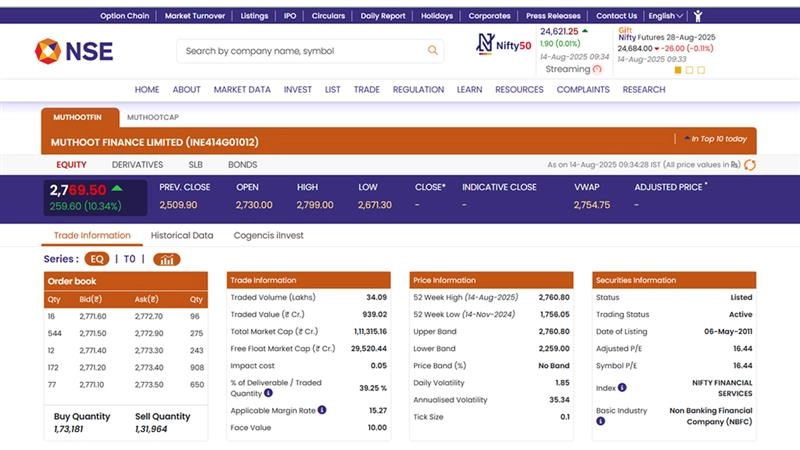Image resolution: width=800 pixels, height=450 pixels.
Task: Open the MARKET DATA menu
Action: [242, 90]
